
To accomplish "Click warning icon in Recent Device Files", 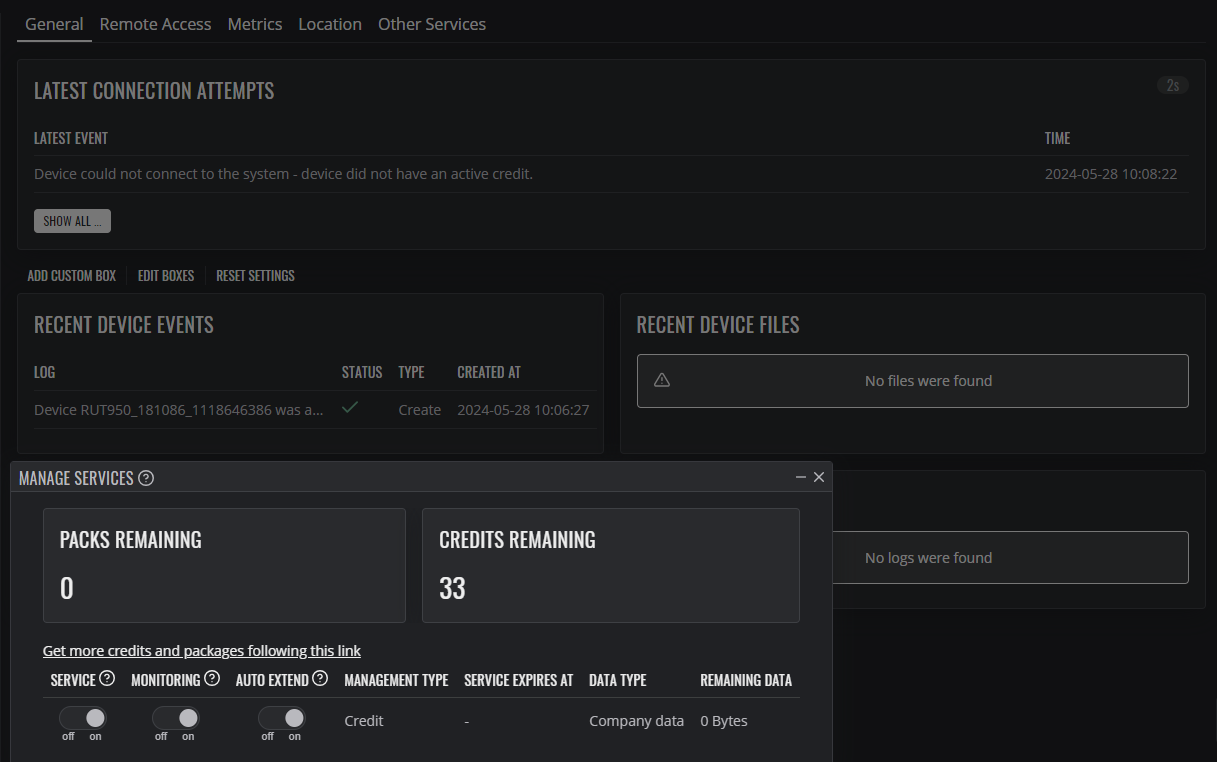I will (662, 380).
